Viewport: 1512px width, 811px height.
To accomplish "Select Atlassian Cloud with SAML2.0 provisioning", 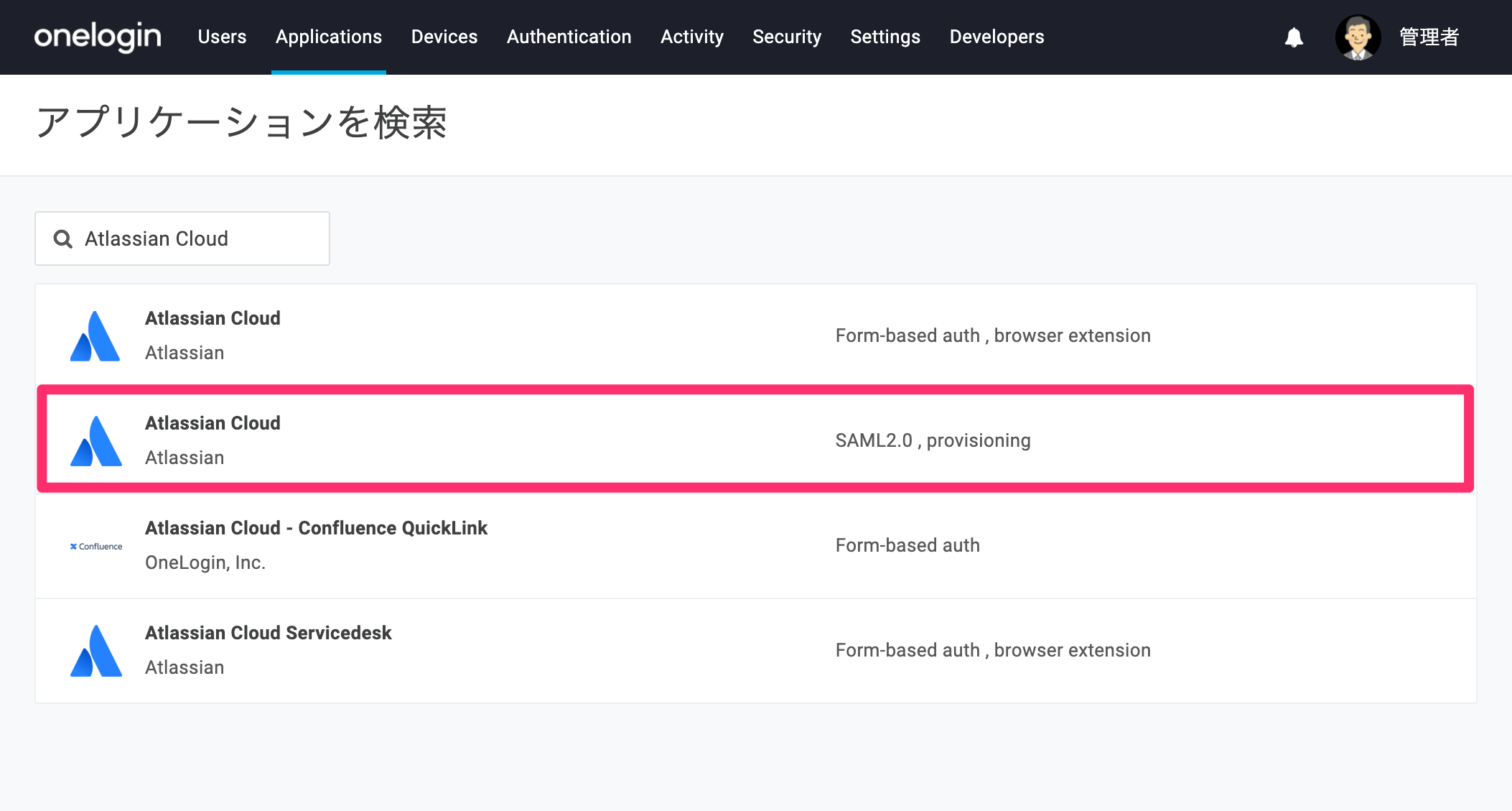I will (x=755, y=440).
